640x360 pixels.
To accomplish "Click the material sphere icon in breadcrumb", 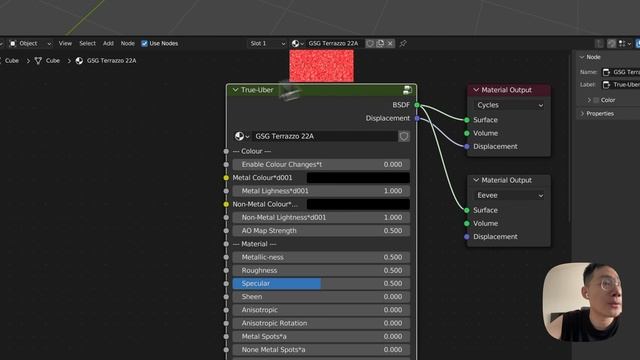I will [x=79, y=61].
